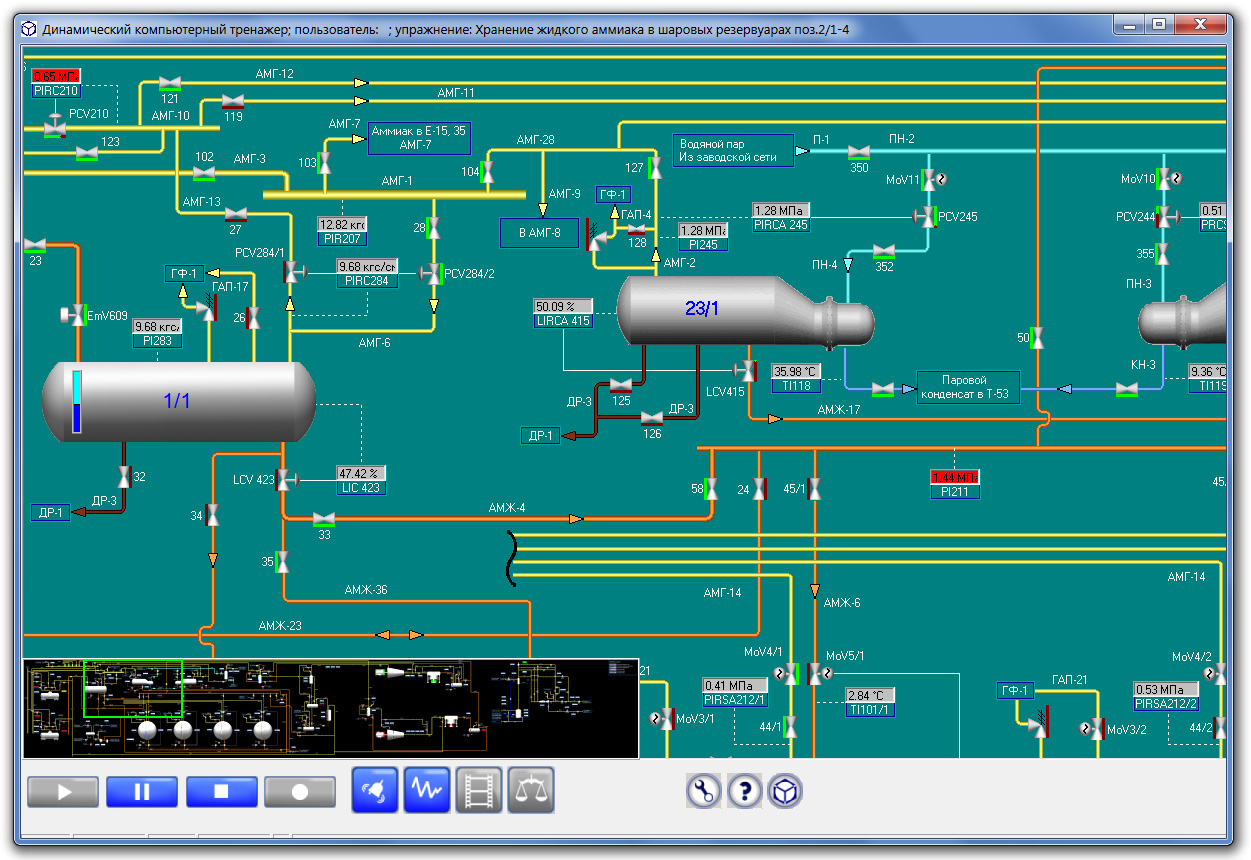
Task: Open level controller LIC 423 tag
Action: click(361, 488)
